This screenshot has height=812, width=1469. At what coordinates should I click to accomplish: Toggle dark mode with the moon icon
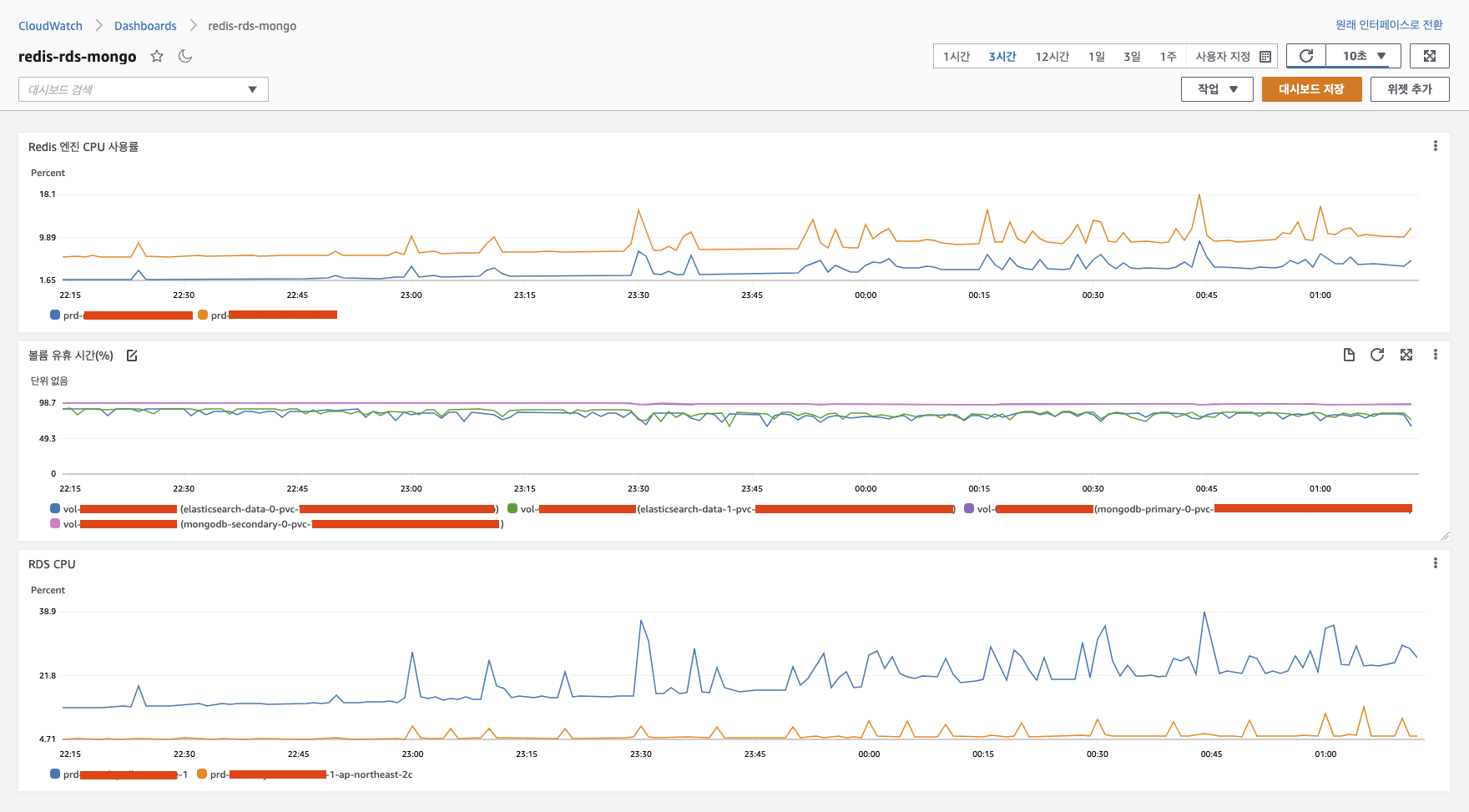tap(185, 56)
